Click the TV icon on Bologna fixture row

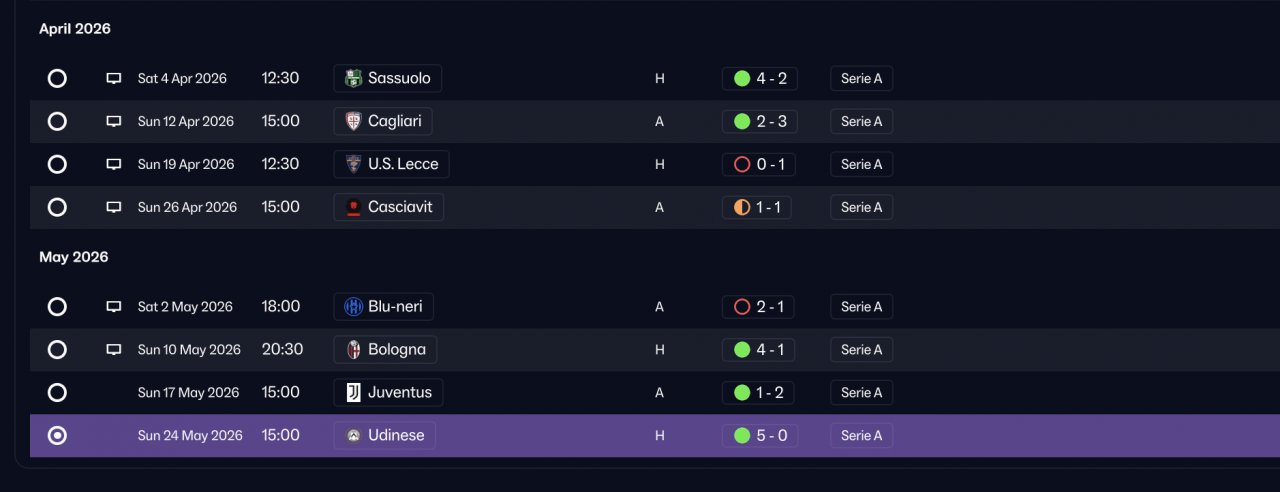pos(114,350)
